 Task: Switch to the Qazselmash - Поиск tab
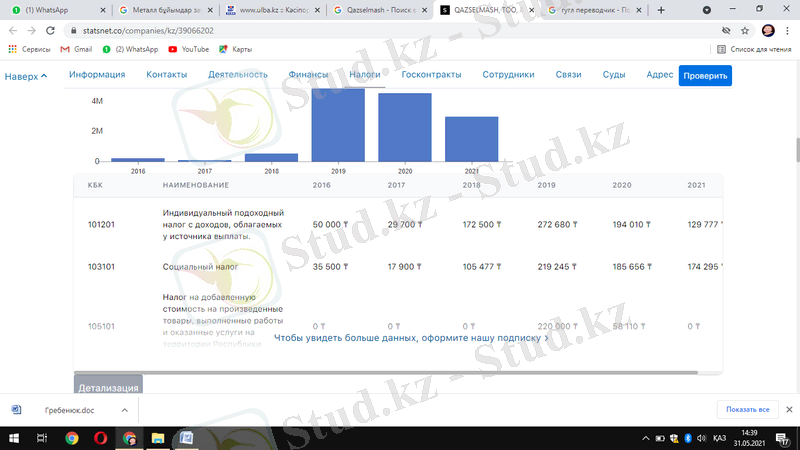pyautogui.click(x=378, y=10)
